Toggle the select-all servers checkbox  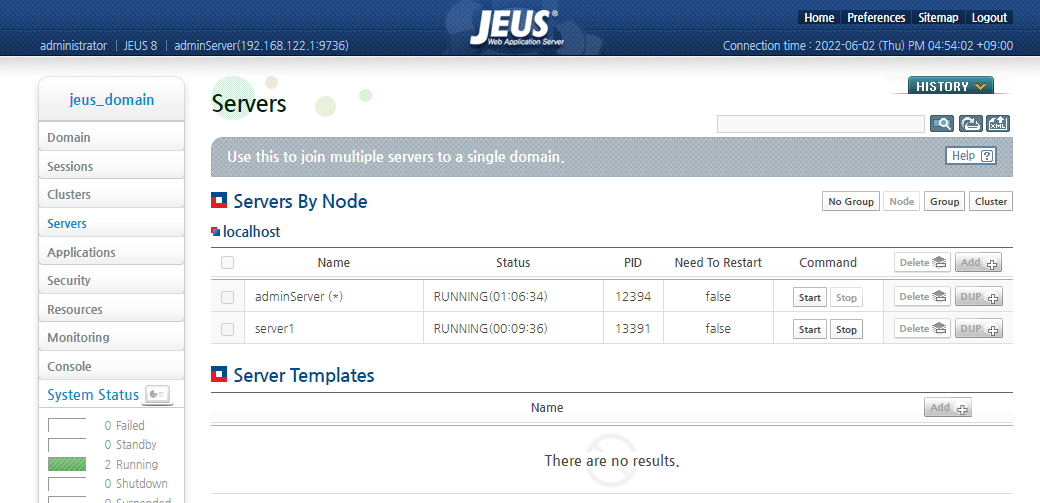click(228, 263)
